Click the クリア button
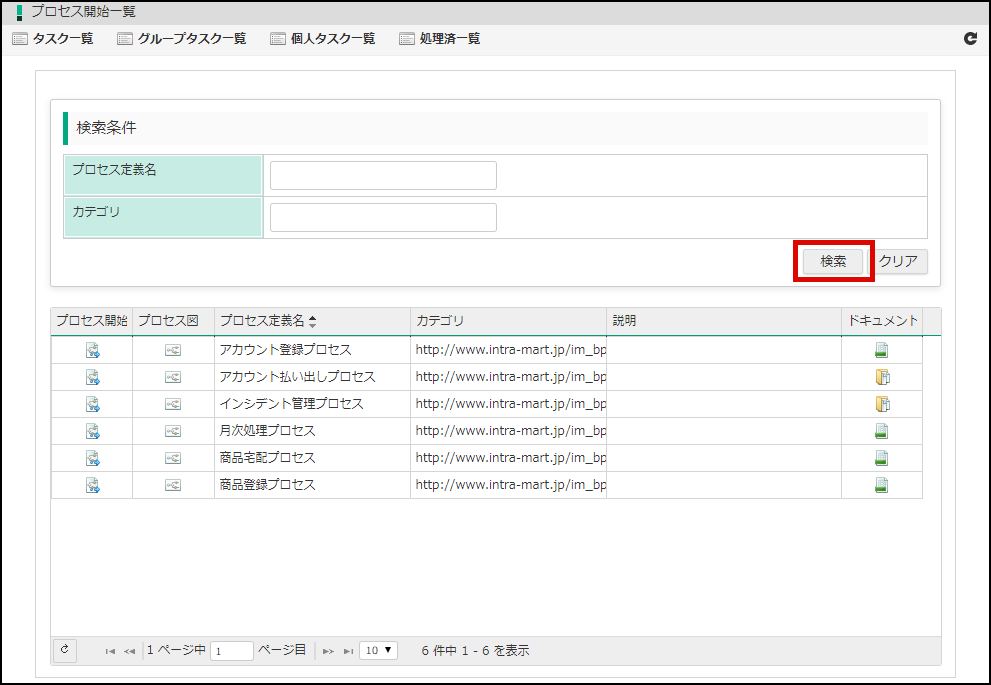This screenshot has height=685, width=991. (x=898, y=261)
